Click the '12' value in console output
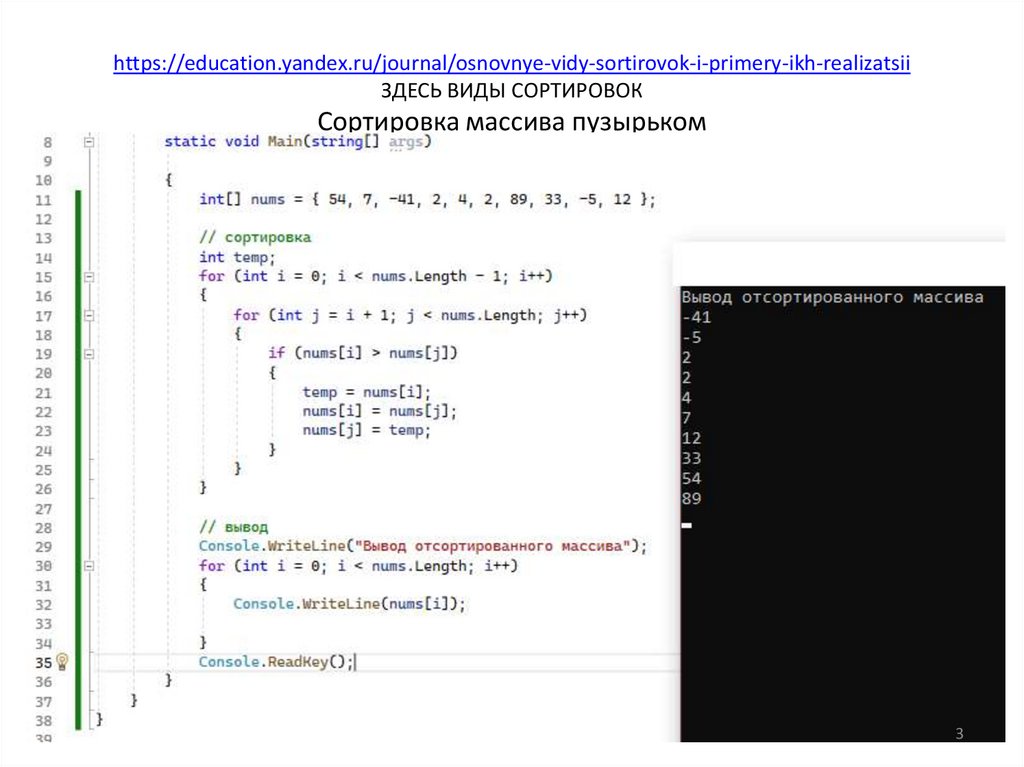This screenshot has width=1024, height=767. [691, 438]
